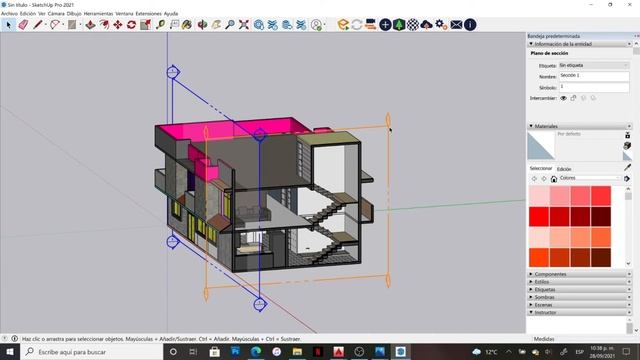
Task: Switch to the Seleccionar materials tab
Action: point(540,169)
